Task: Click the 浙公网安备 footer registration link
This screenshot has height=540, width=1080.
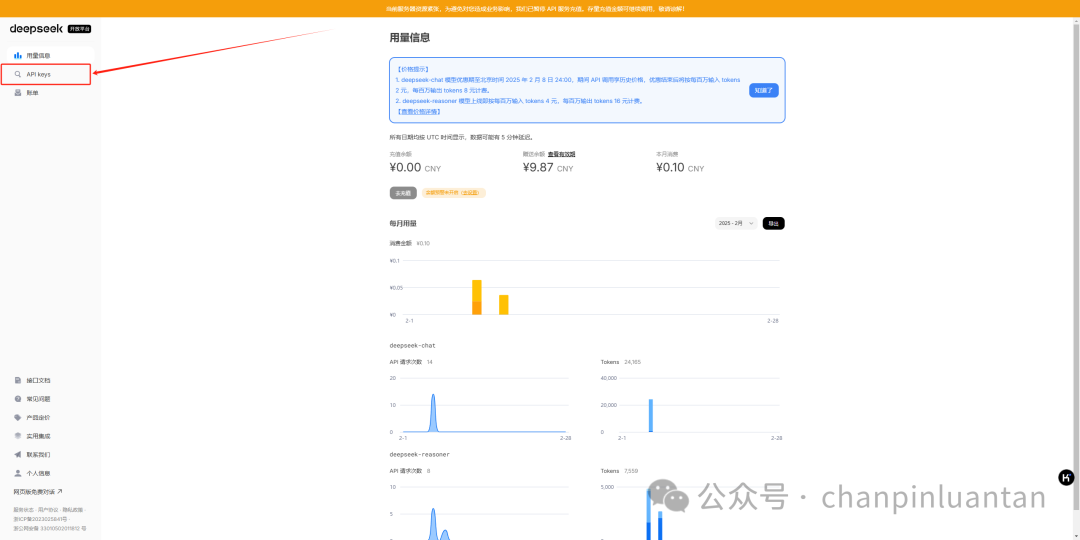Action: [x=50, y=528]
